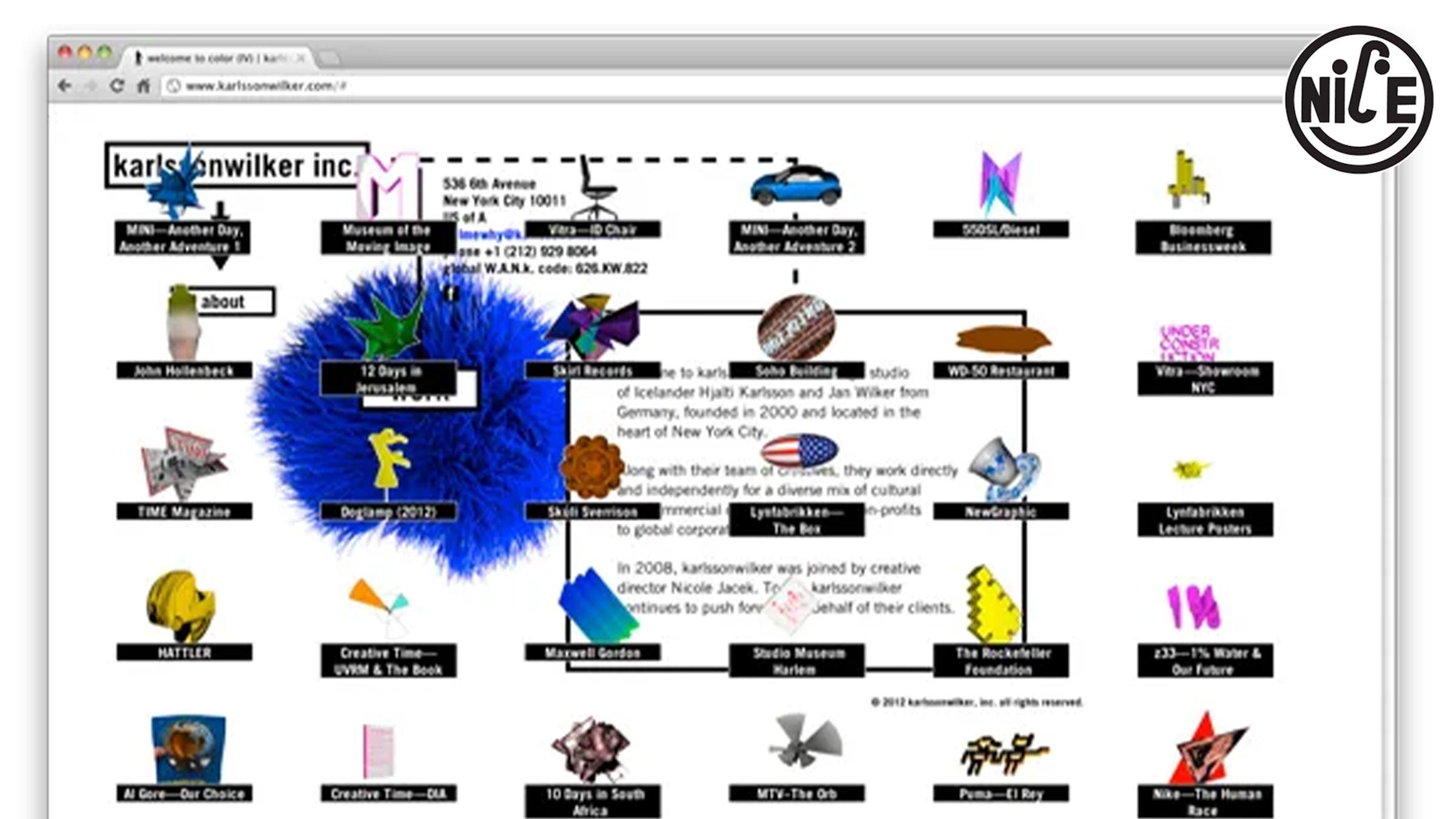Open 'MINI—Another Day, Another Adventure 2' label

point(796,238)
